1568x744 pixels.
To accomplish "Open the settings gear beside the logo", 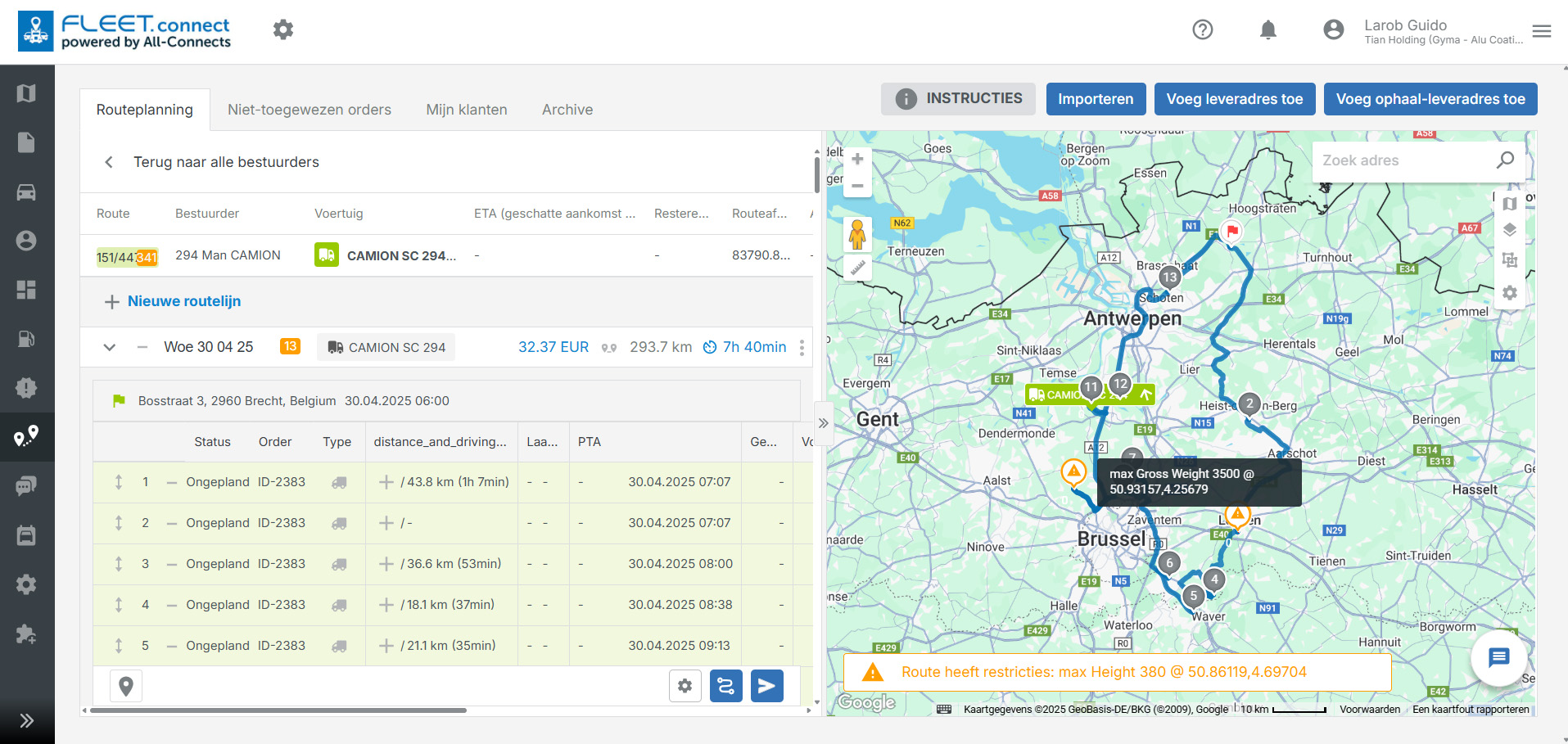I will click(x=283, y=29).
